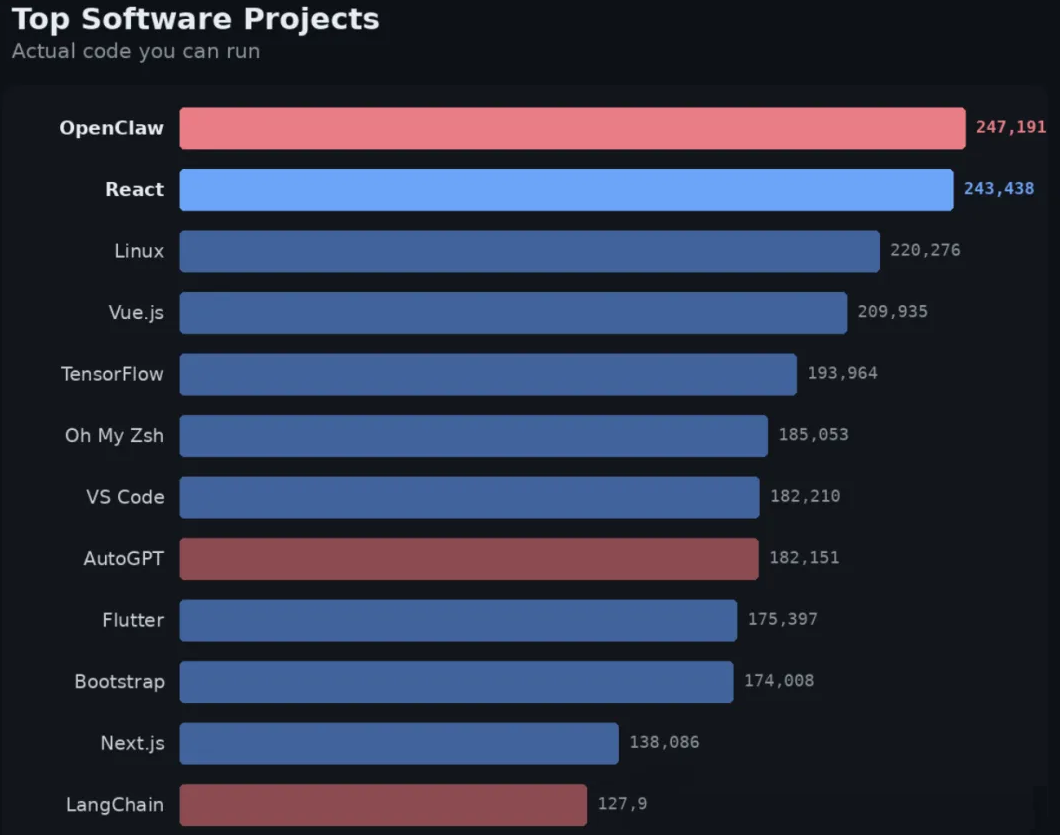The height and width of the screenshot is (835, 1060).
Task: Select the Bootstrap bar
Action: point(456,682)
